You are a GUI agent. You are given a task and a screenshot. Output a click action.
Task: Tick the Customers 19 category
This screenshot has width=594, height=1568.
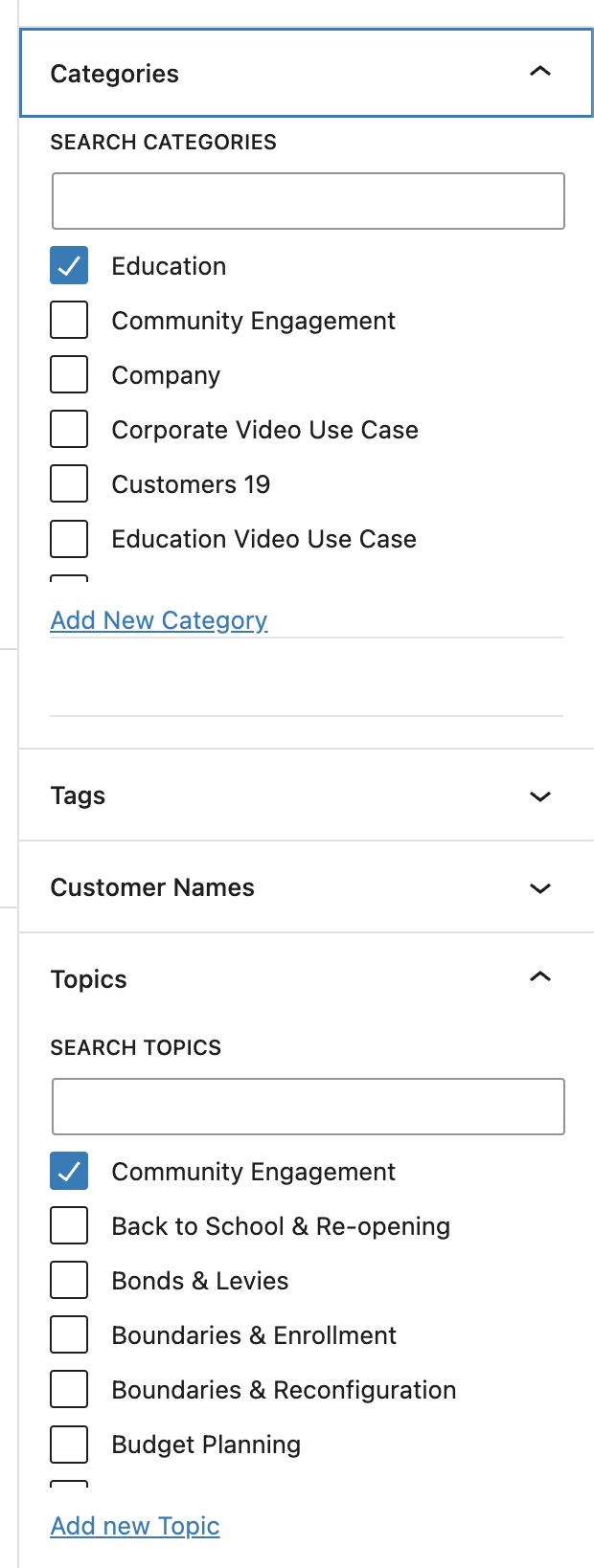point(69,484)
